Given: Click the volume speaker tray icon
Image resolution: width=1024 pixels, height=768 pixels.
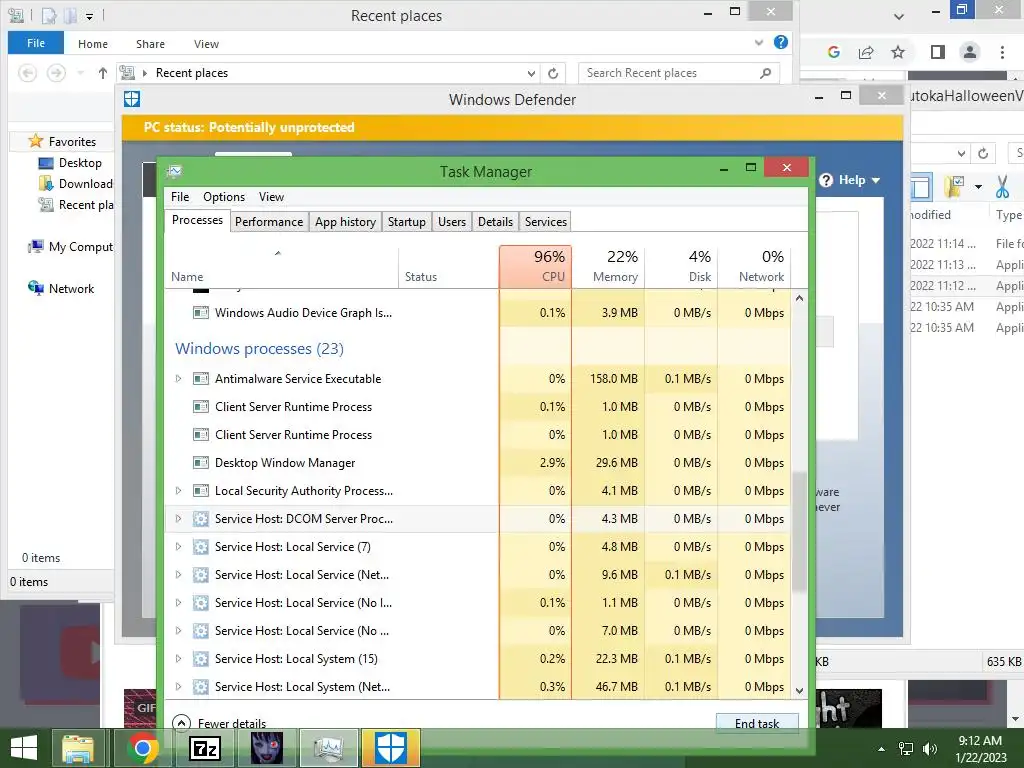Looking at the screenshot, I should click(930, 748).
